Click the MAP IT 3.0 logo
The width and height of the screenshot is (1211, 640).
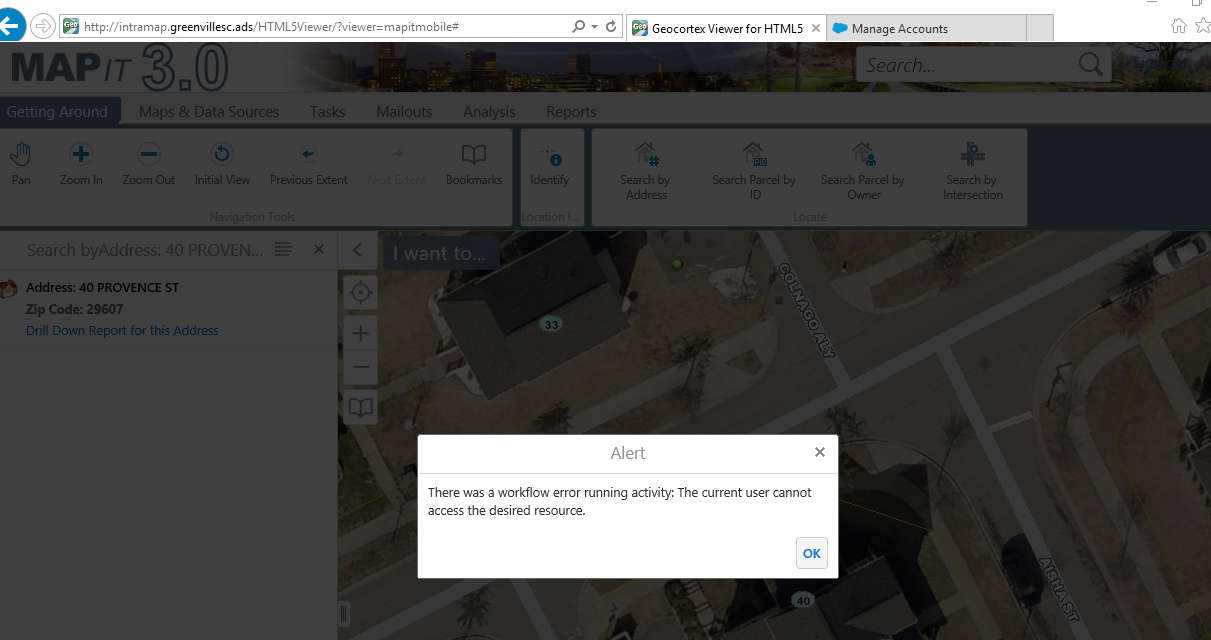tap(118, 68)
